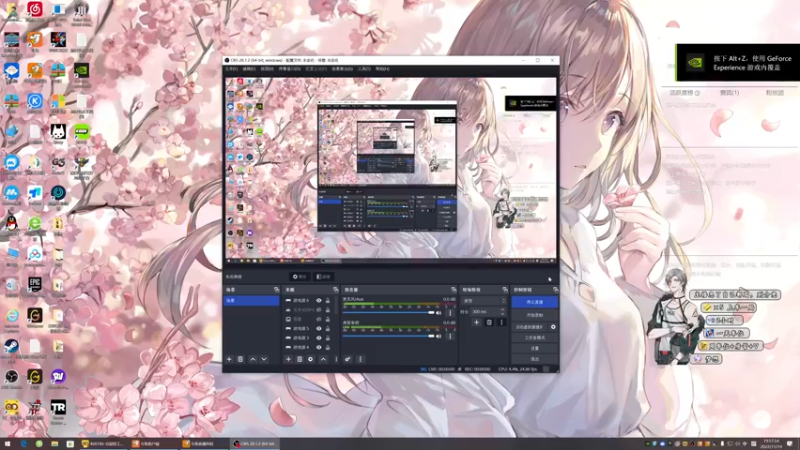Open the 工具 (Tools) menu
This screenshot has width=800, height=450.
(364, 69)
